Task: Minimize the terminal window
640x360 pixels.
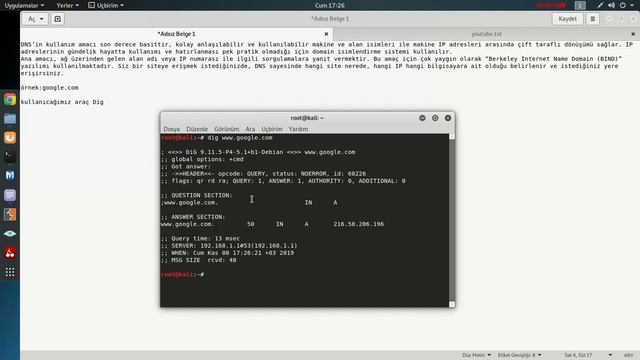Action: [422, 118]
